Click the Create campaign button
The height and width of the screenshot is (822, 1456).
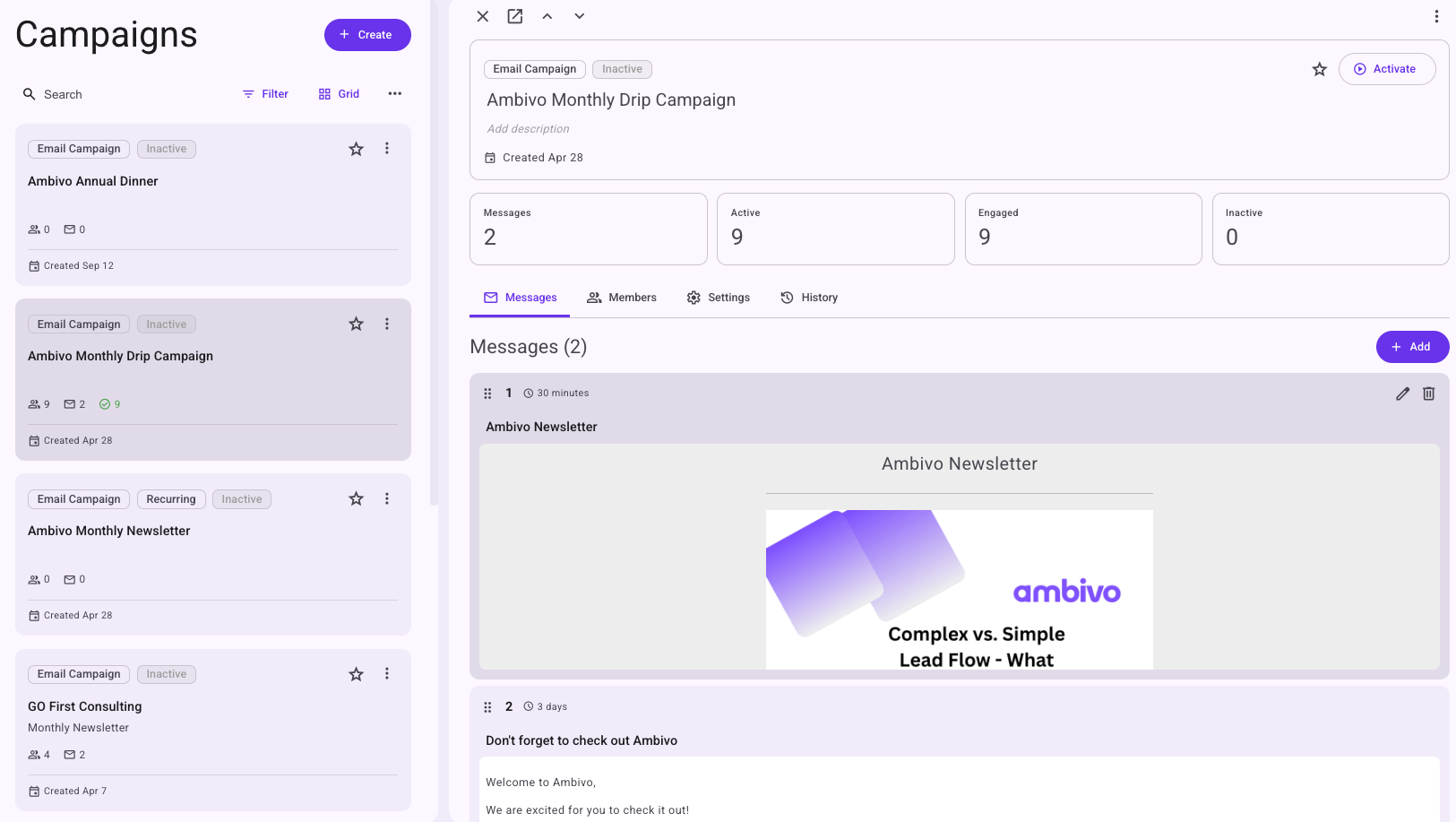367,35
